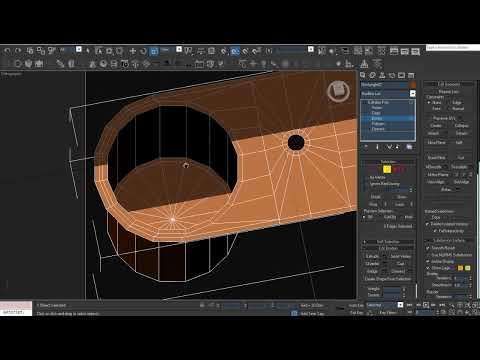Click Create Shape From Selection button
This screenshot has width=480, height=360.
pos(388,279)
